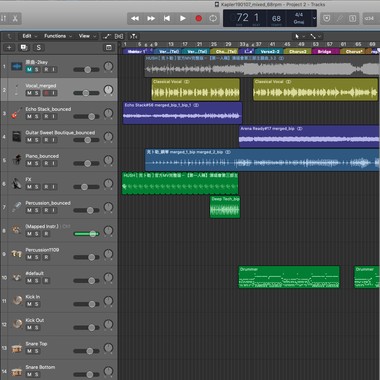Screen dimensions: 380x380
Task: Mute track 1 with its M button
Action: coord(29,69)
